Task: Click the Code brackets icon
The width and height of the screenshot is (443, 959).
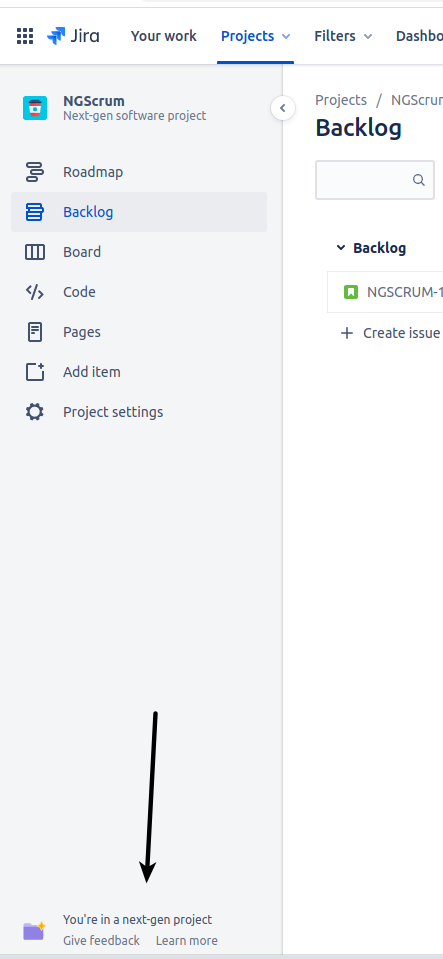Action: click(35, 292)
